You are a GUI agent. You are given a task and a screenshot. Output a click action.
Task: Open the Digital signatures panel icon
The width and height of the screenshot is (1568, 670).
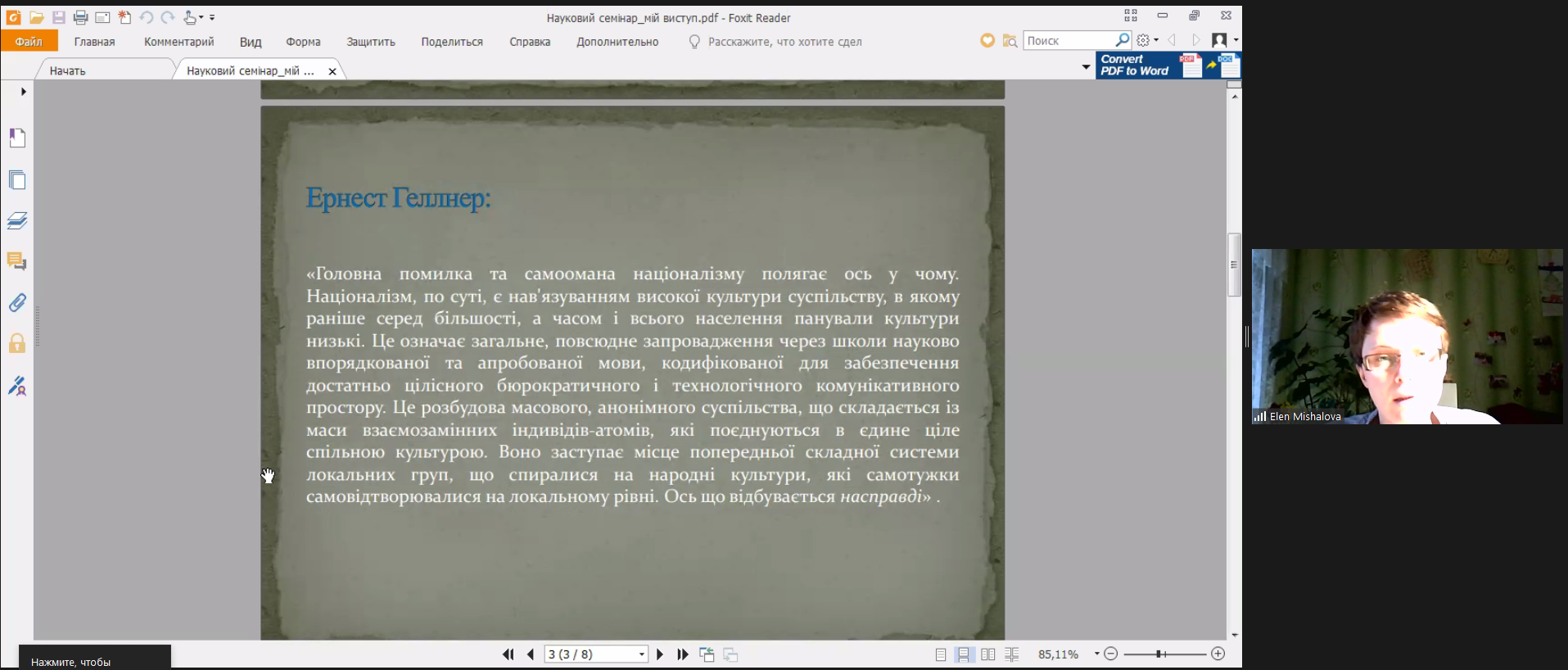pyautogui.click(x=17, y=385)
